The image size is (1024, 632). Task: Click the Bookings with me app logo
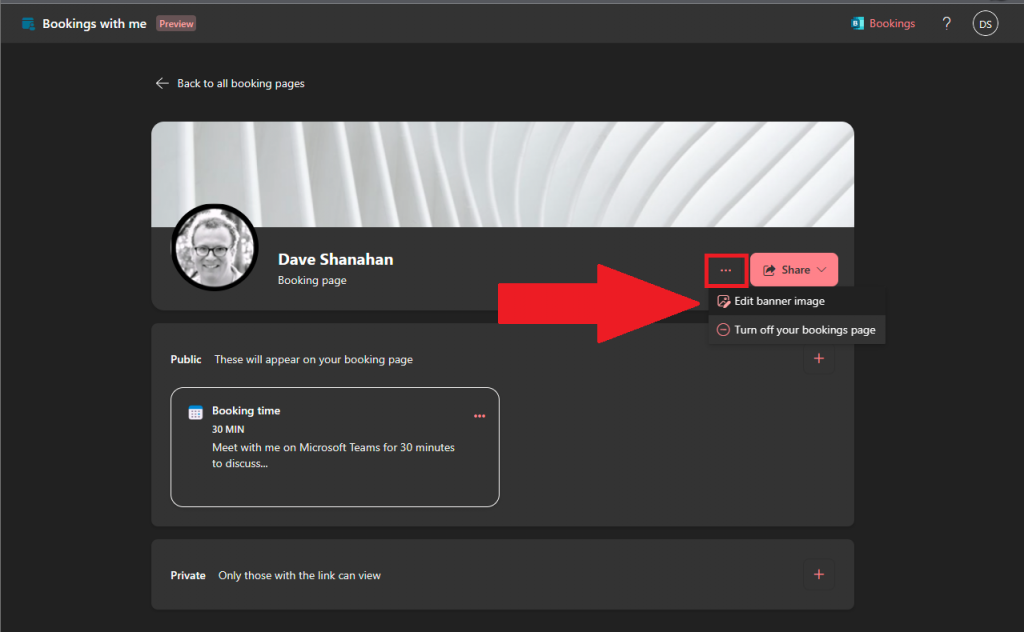pyautogui.click(x=28, y=24)
